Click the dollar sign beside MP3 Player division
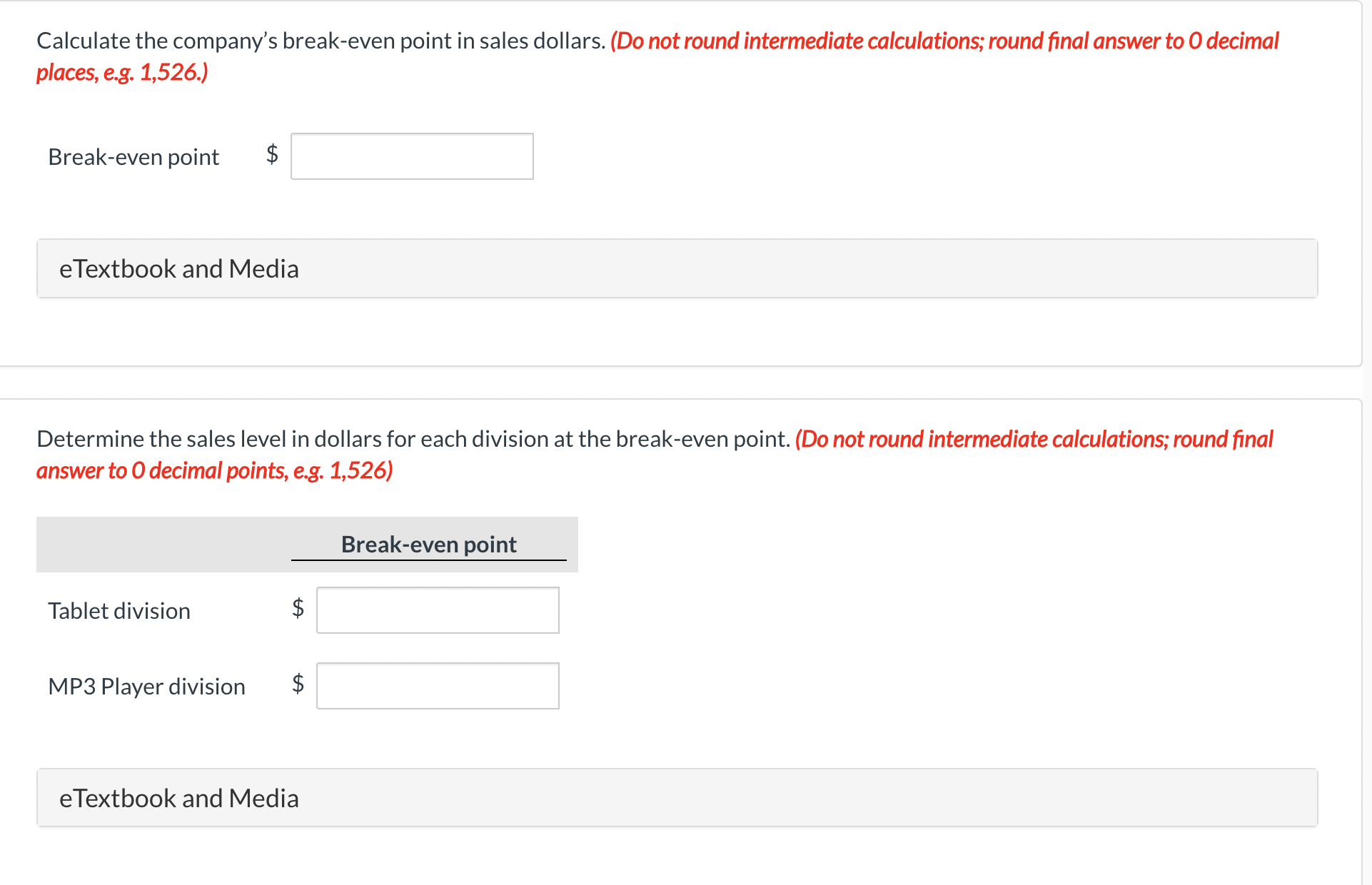Screen dimensions: 1372x885 click(x=297, y=686)
